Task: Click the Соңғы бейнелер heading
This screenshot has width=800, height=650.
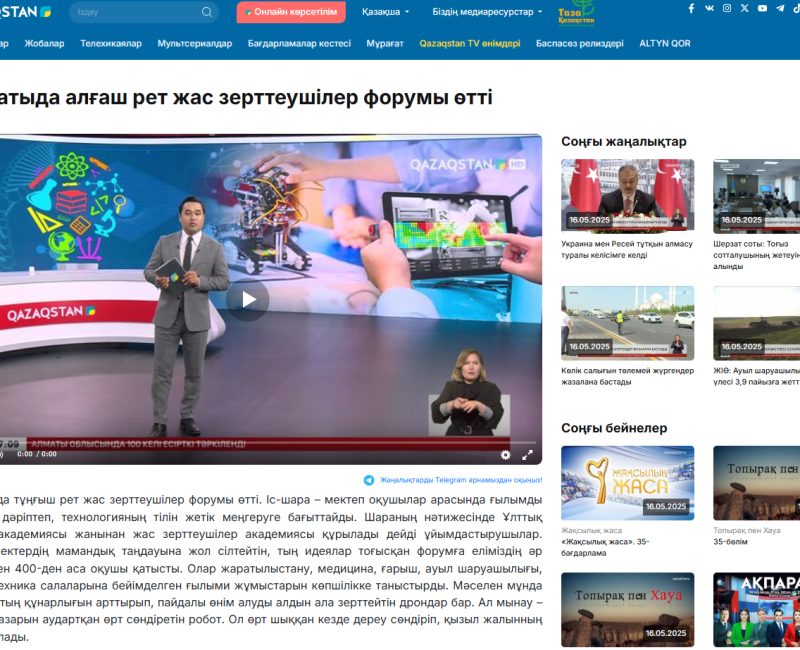Action: [x=614, y=428]
